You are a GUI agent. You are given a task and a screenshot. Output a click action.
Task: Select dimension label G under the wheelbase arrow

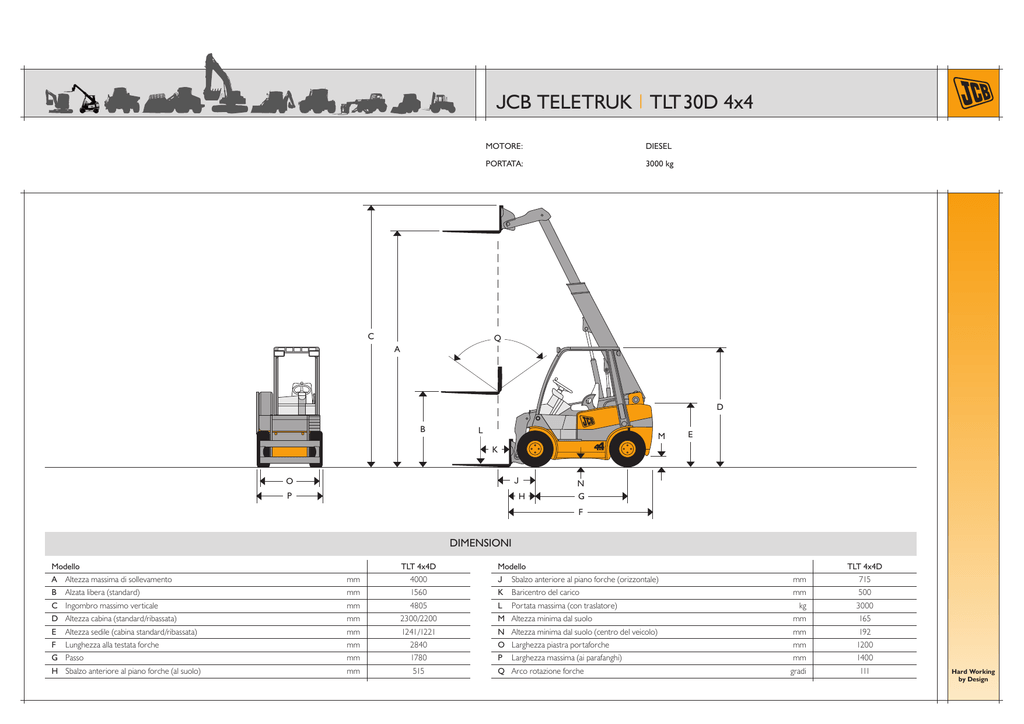tap(581, 497)
